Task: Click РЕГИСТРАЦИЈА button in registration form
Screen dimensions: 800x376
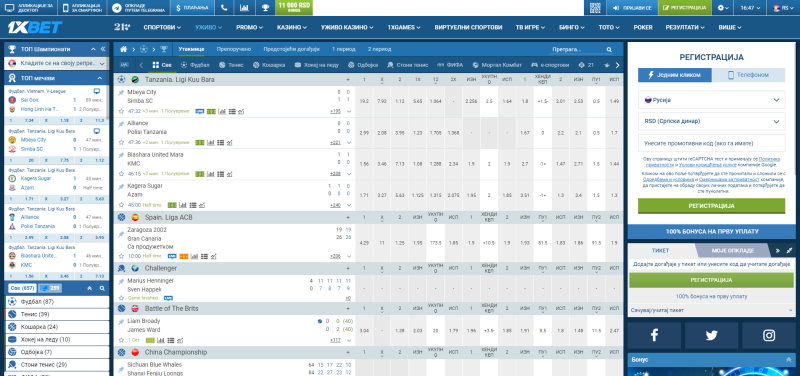Action: click(711, 206)
